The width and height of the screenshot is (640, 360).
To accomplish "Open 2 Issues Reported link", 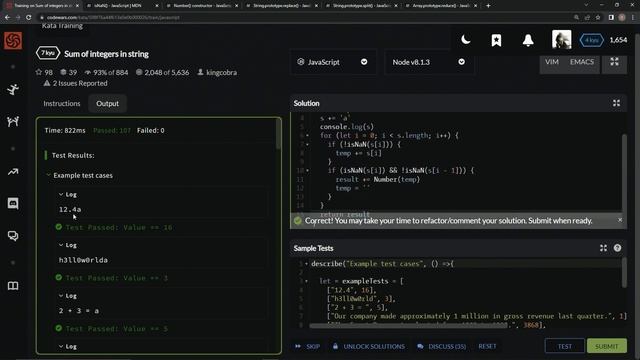I will [76, 83].
